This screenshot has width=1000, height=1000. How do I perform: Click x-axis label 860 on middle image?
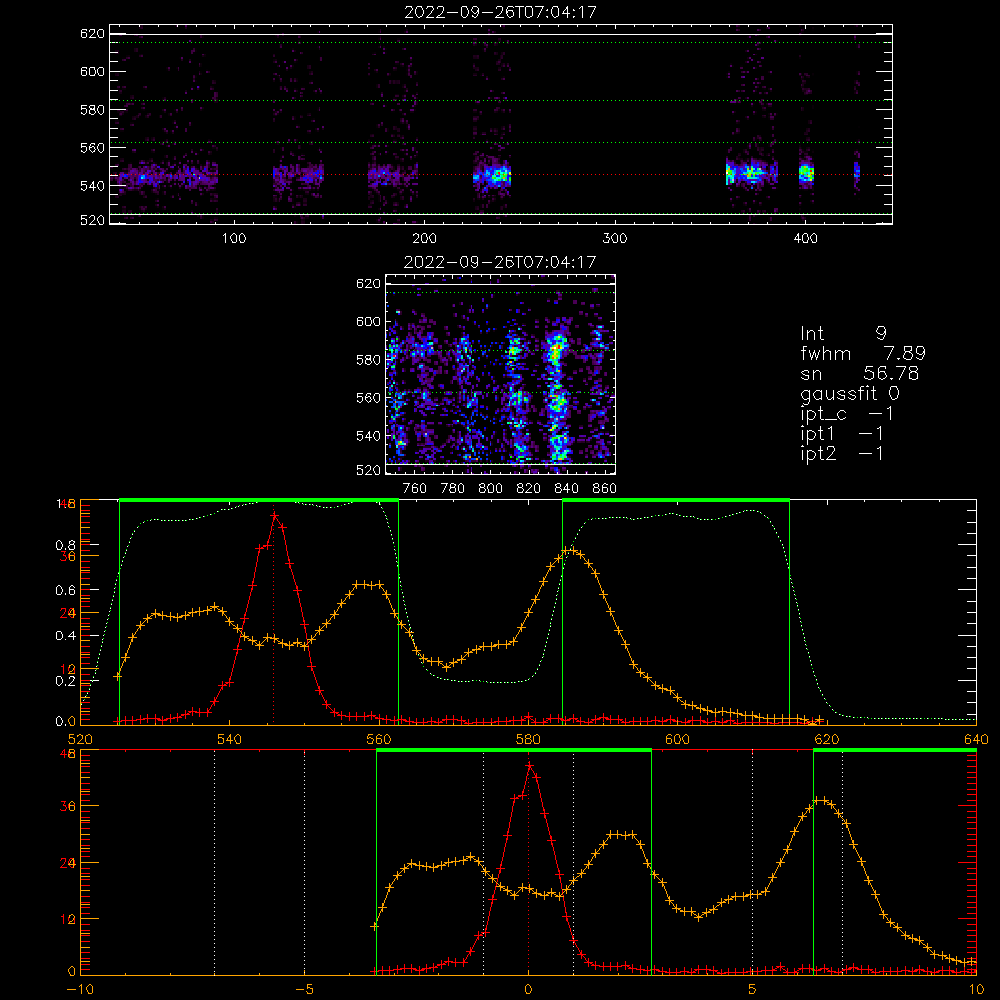tap(605, 489)
